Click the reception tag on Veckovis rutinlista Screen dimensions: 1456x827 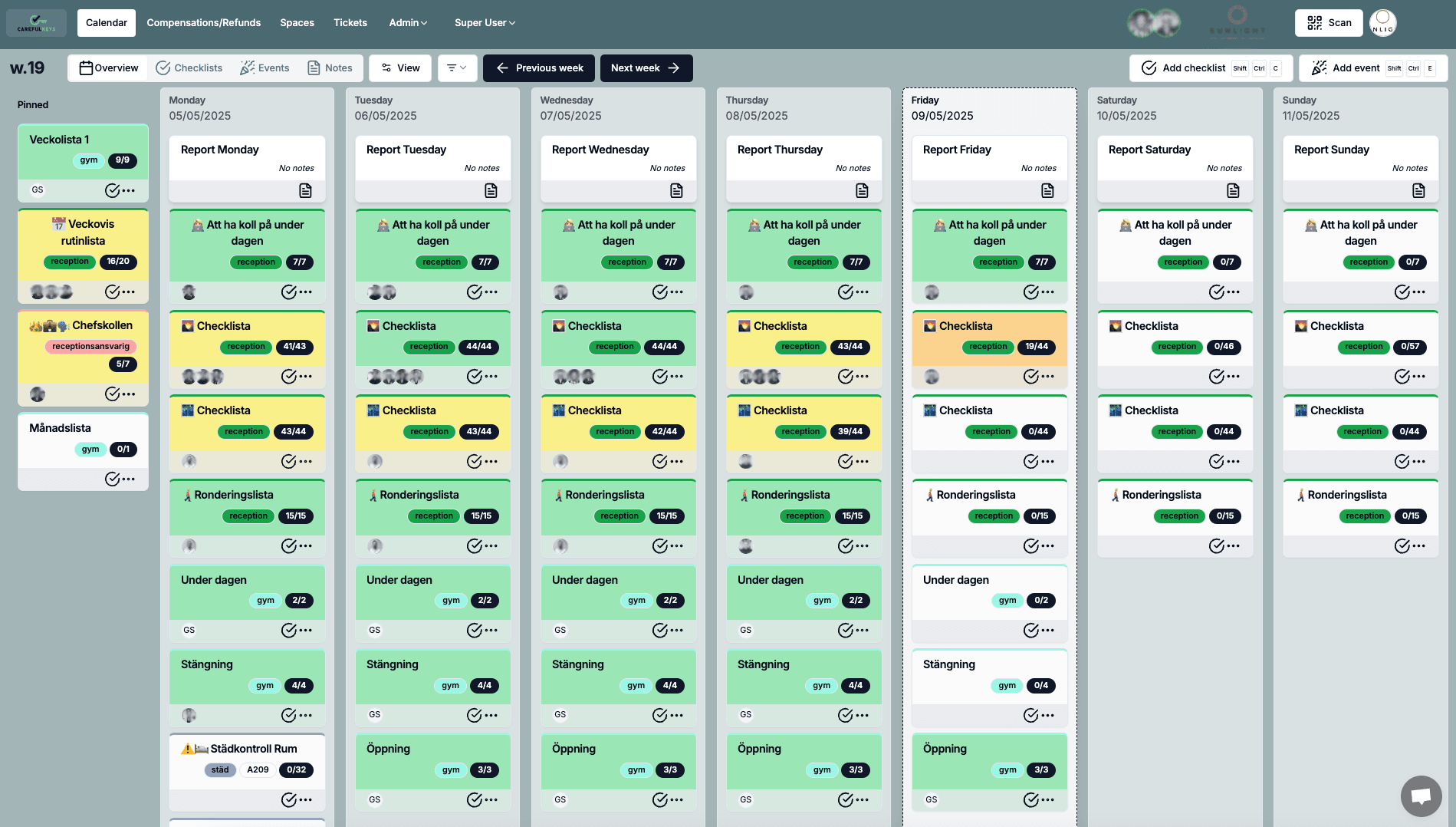[70, 262]
